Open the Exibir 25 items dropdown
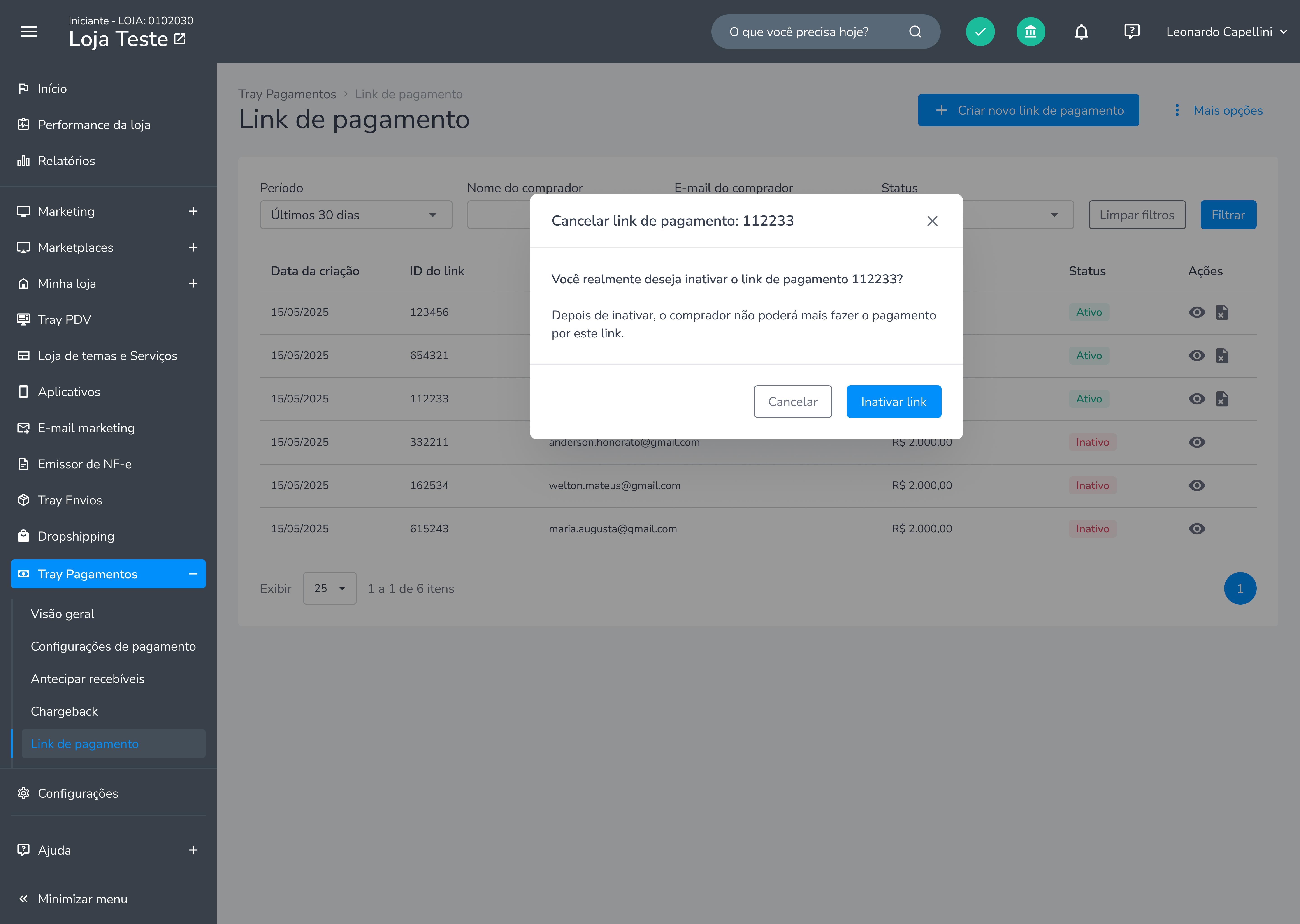Image resolution: width=1300 pixels, height=924 pixels. click(x=330, y=588)
